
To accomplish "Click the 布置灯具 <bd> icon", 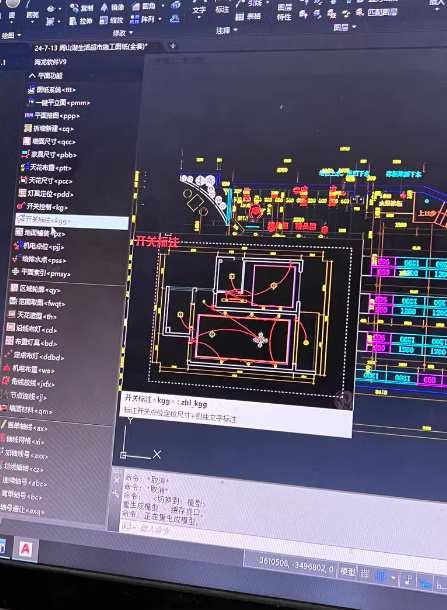I will (9, 341).
